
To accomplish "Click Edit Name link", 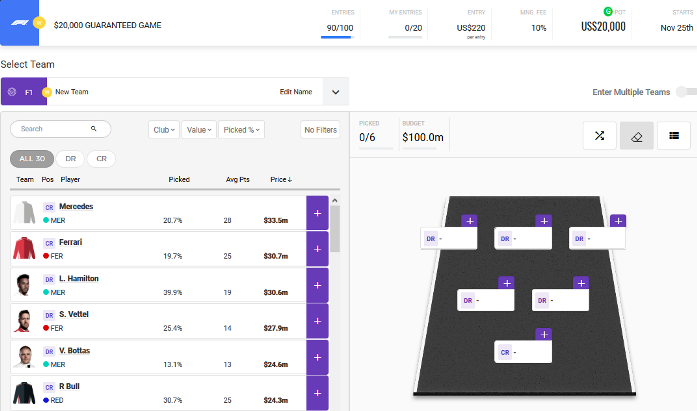I will tap(296, 92).
